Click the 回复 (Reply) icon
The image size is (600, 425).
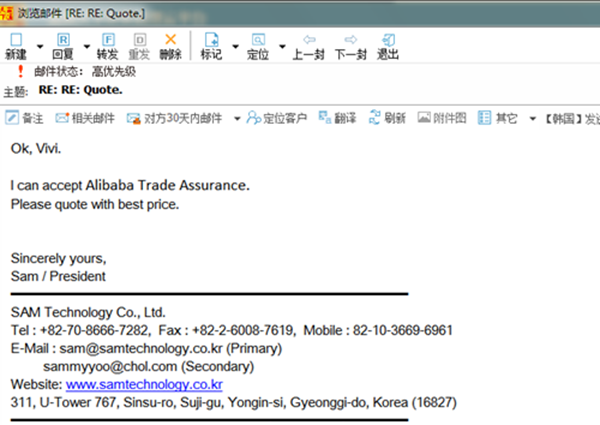(x=63, y=47)
